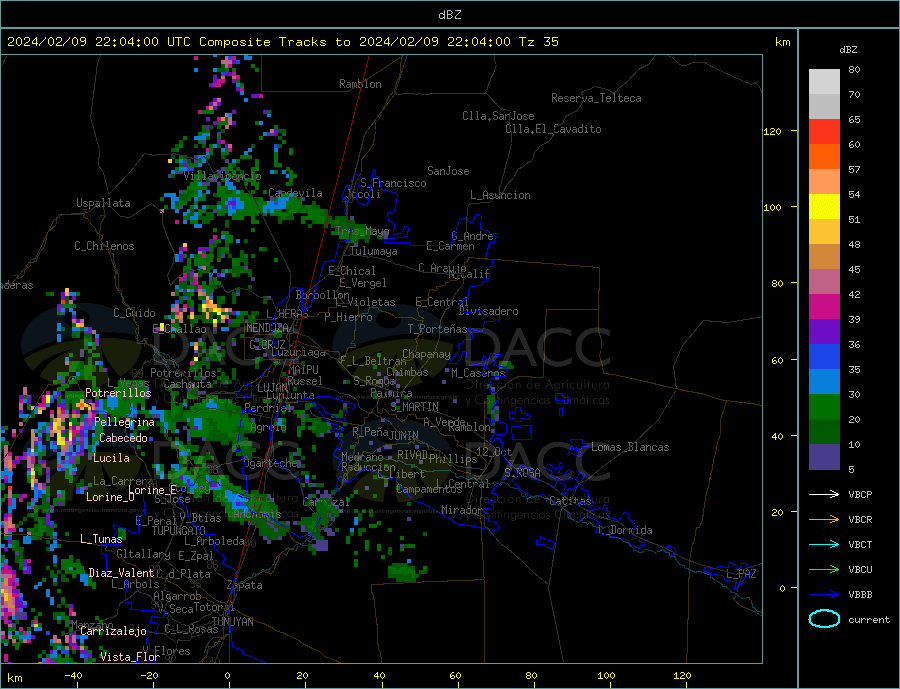Click the 'current' legend label
The height and width of the screenshot is (689, 900).
coord(868,620)
